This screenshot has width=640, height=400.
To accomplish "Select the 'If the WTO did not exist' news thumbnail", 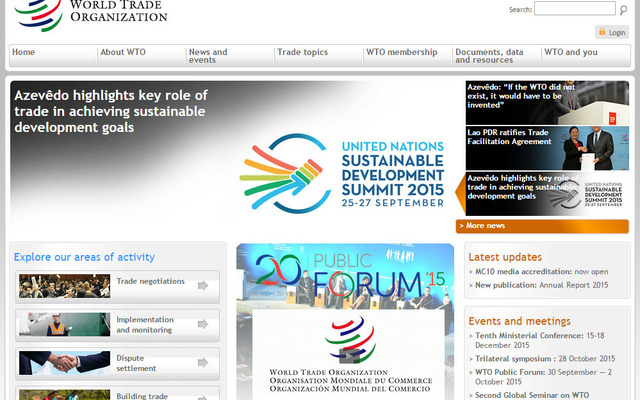I will [547, 103].
